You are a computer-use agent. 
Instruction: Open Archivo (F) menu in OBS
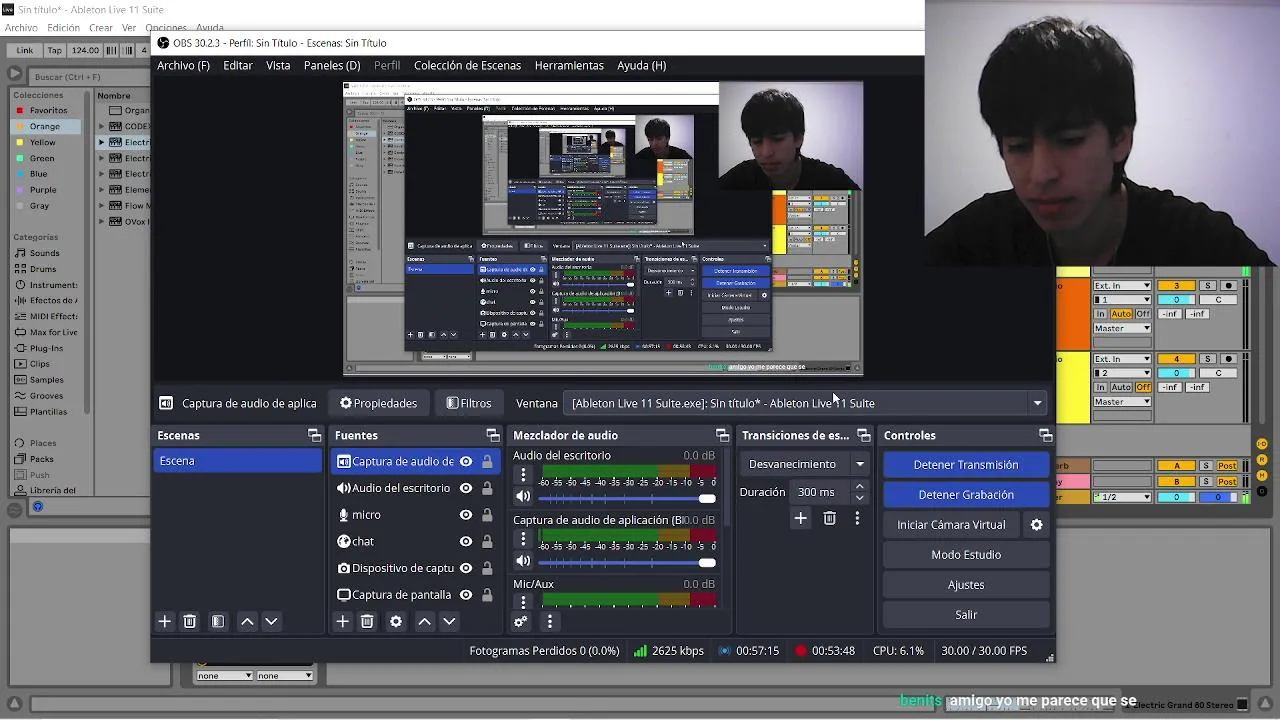183,65
